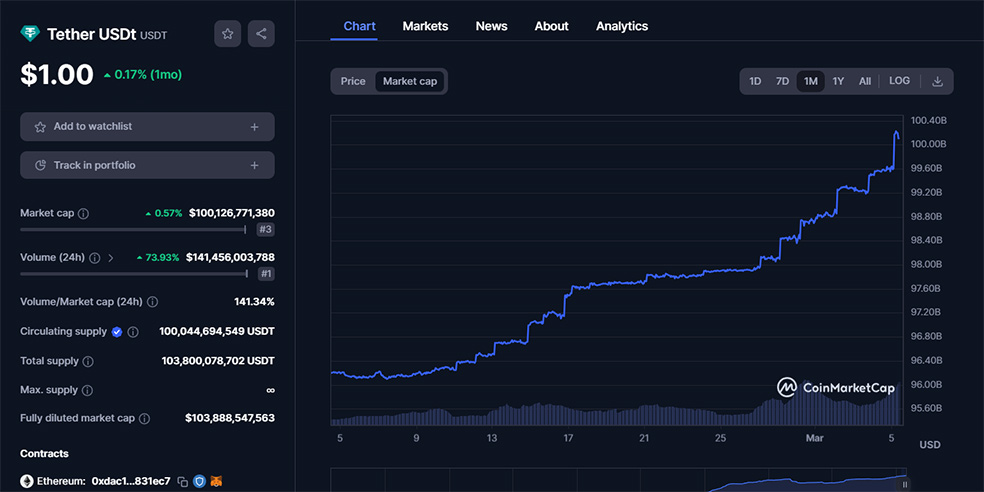Select the 1D time range
This screenshot has width=984, height=492.
(755, 82)
